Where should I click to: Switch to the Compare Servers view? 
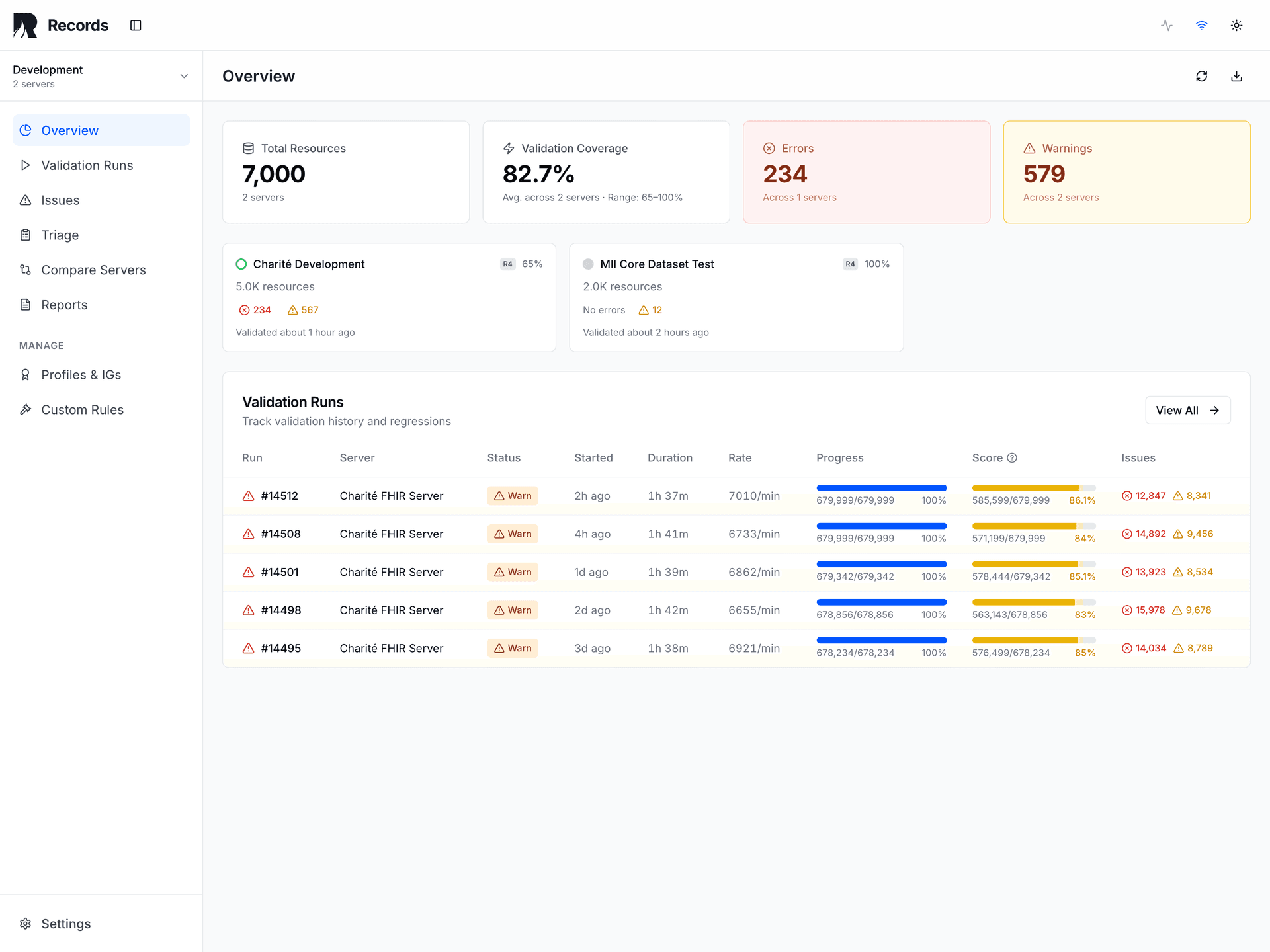(93, 270)
